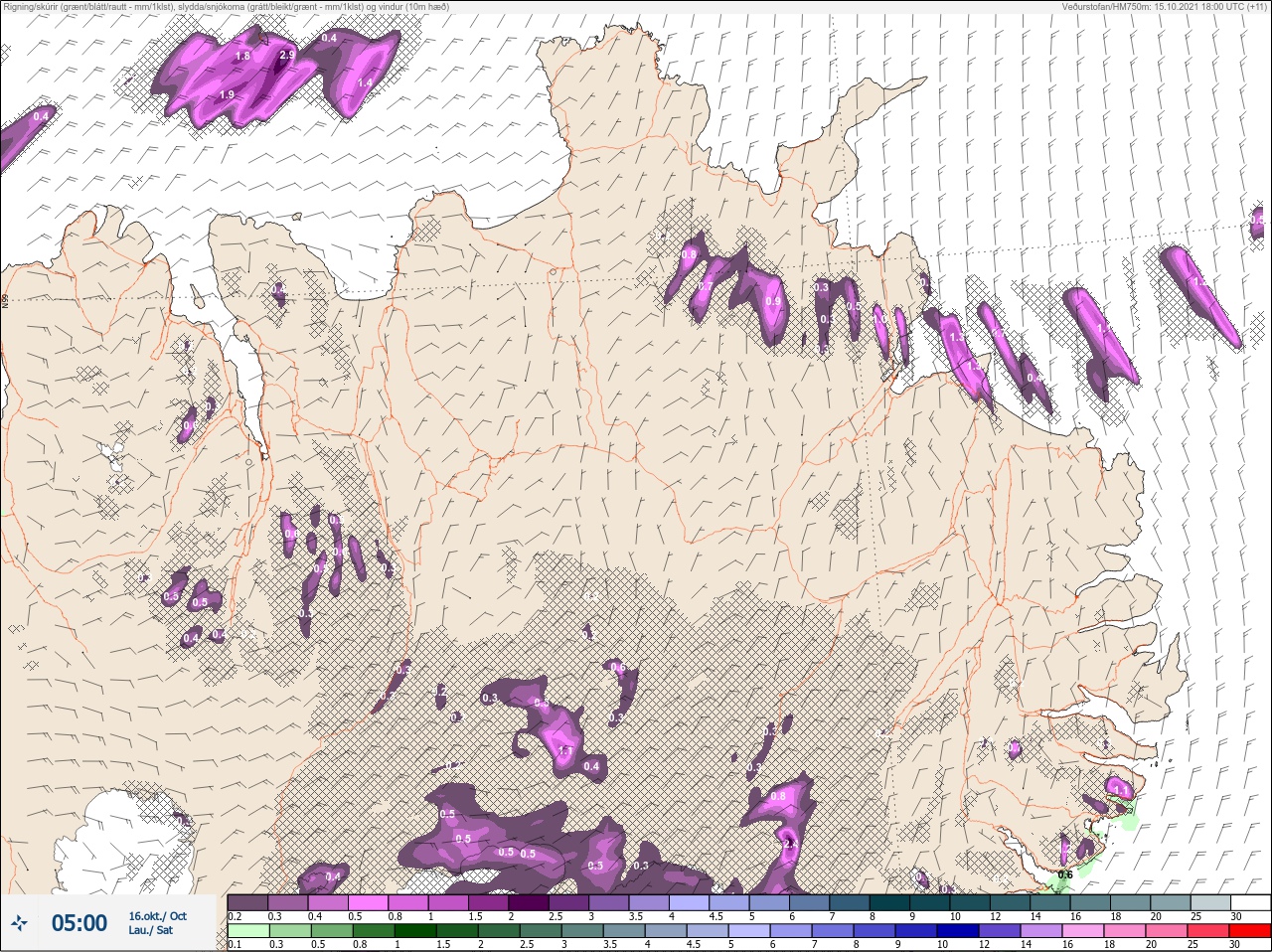Click the dark plum swatch above the 0.2 label
The image size is (1272, 952).
(x=247, y=903)
